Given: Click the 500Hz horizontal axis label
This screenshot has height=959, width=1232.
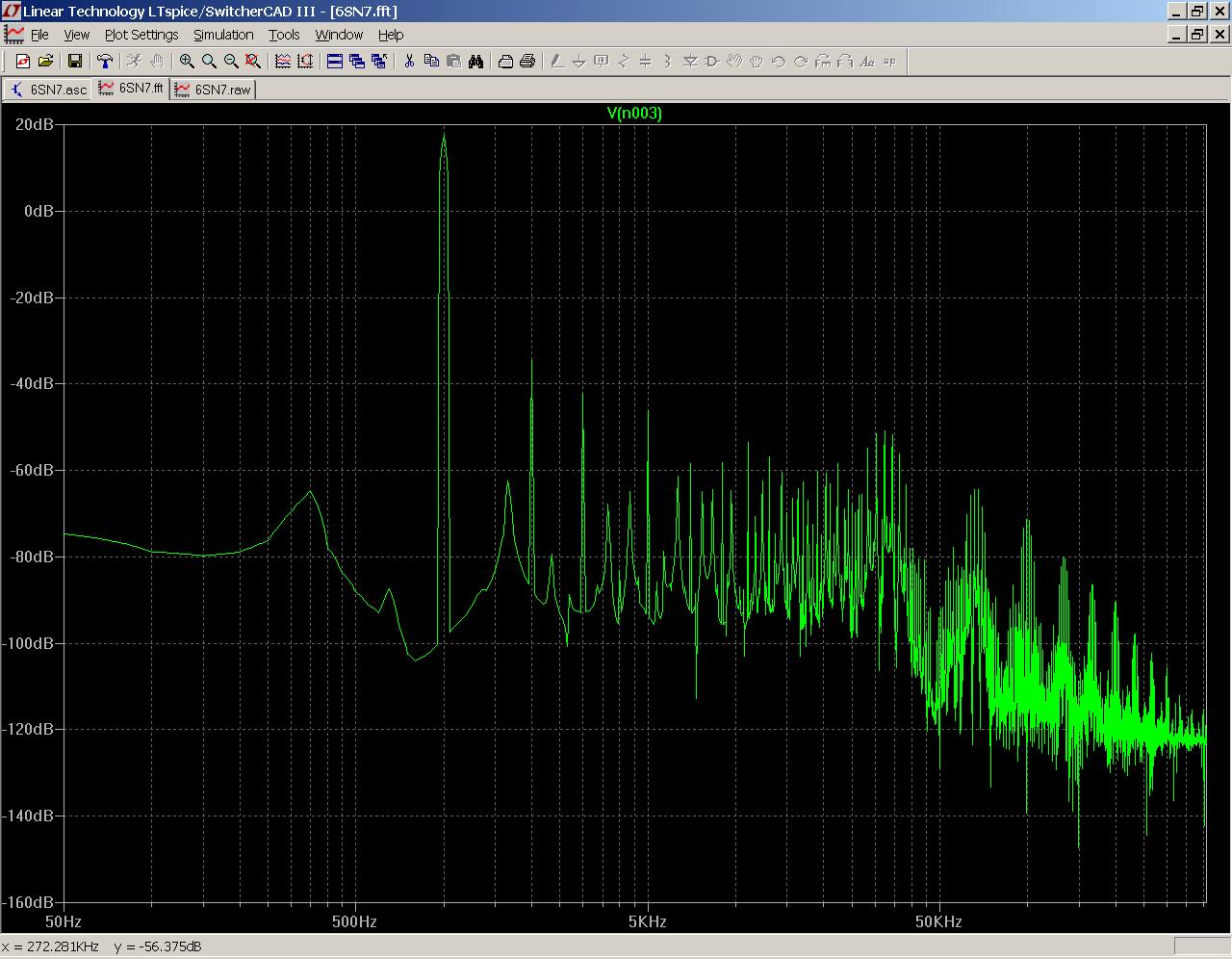Looking at the screenshot, I should pos(355,921).
